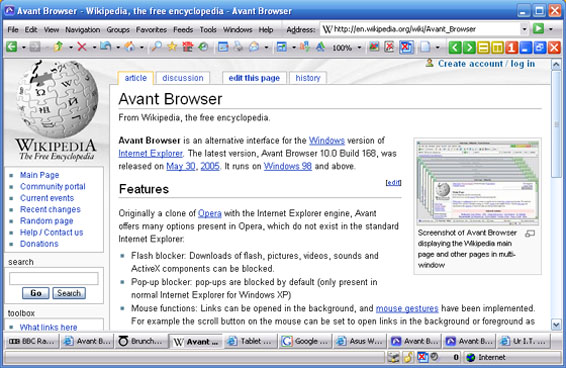Toggle the picture blocker icon
Screen dimensions: 566x368
[x=374, y=47]
